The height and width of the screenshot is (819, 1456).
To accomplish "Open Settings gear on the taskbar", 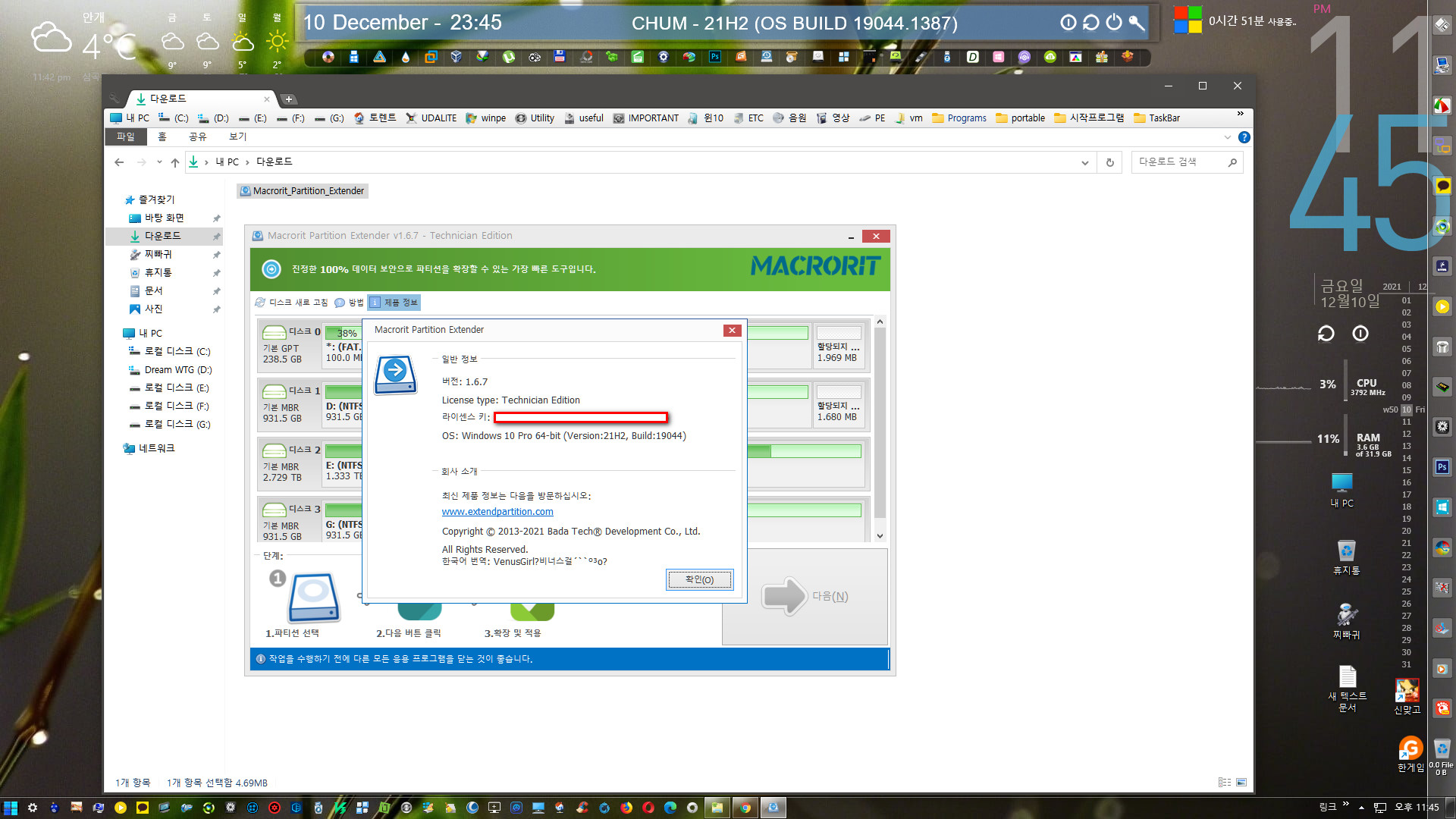I will click(33, 808).
